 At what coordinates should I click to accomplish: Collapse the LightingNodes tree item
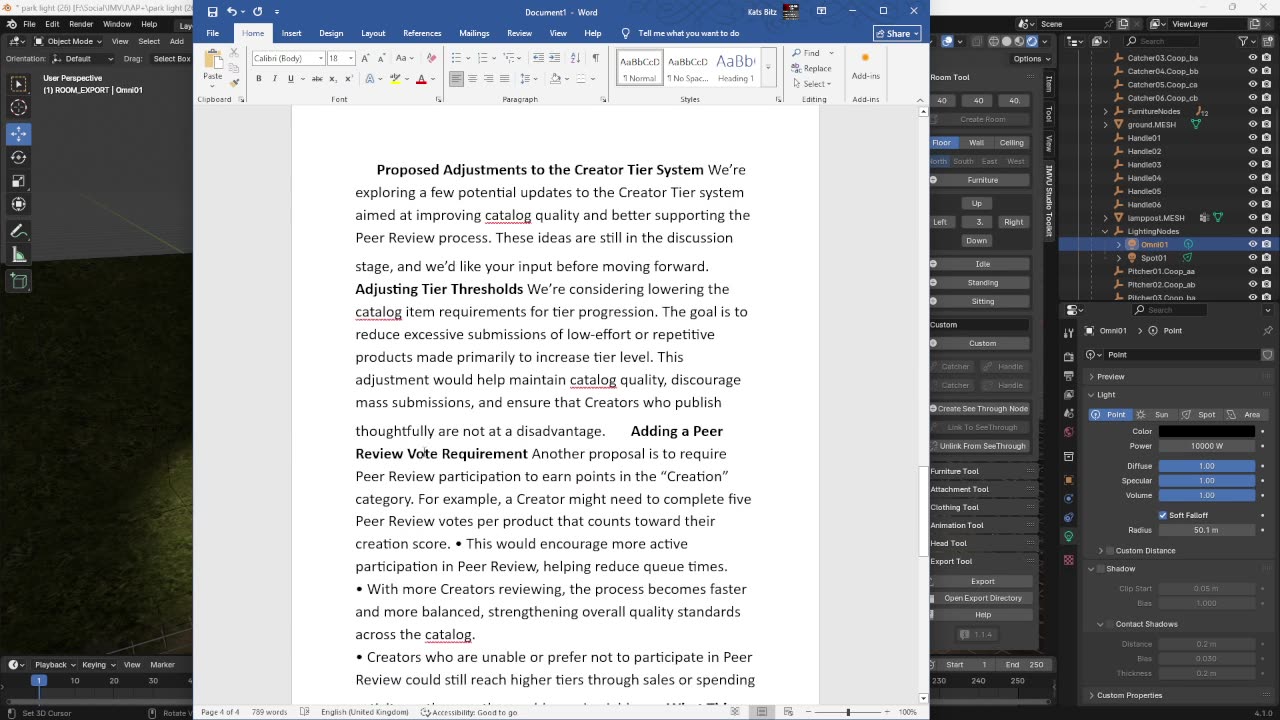point(1106,231)
